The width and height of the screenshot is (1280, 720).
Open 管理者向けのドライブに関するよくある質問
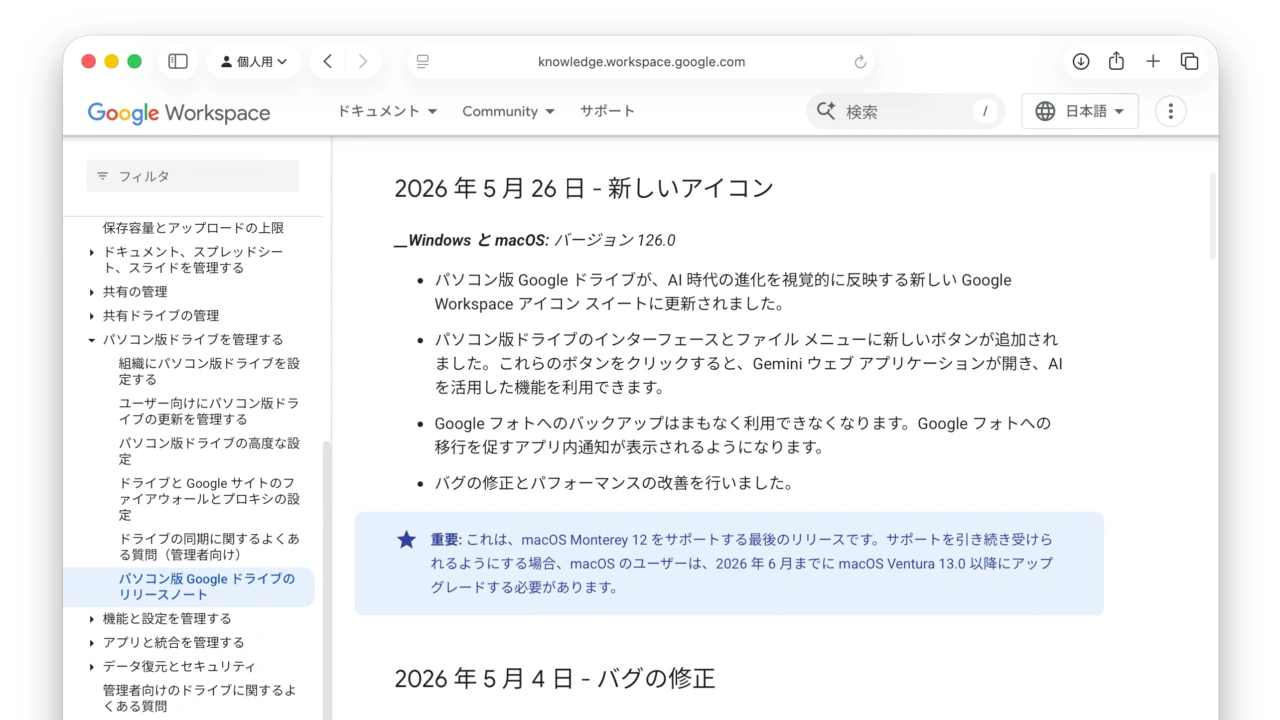(200, 698)
